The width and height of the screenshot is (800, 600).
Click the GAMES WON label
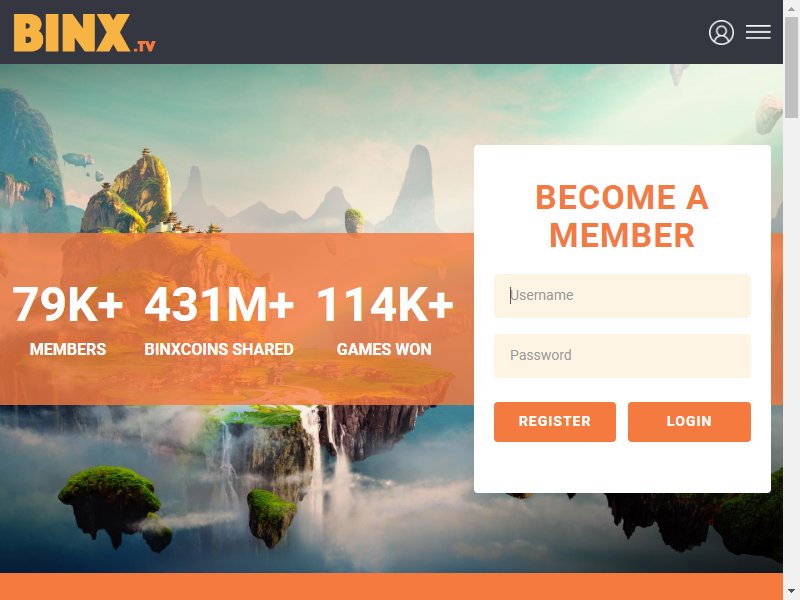click(x=384, y=349)
